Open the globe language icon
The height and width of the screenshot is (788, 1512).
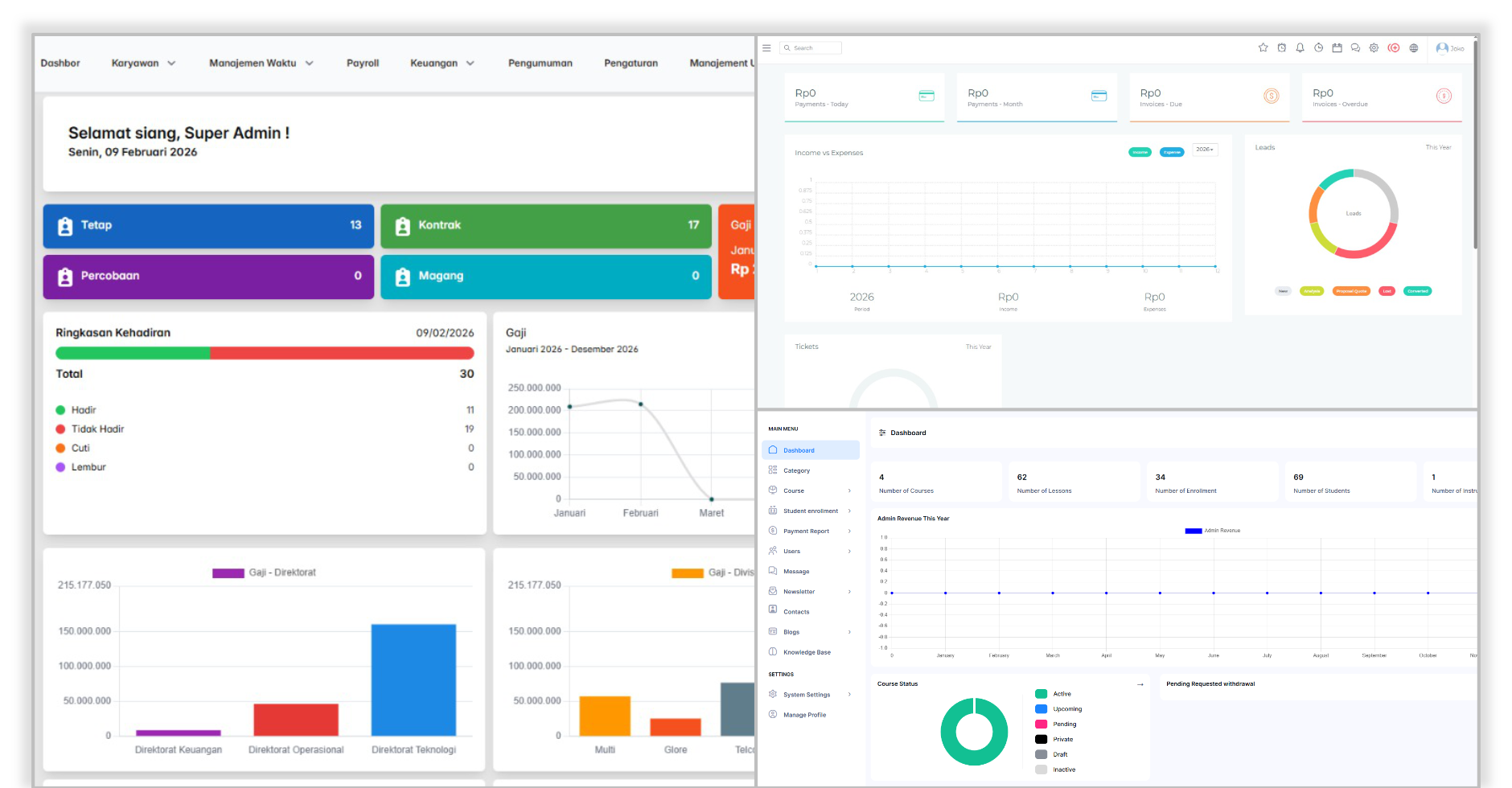tap(1413, 48)
